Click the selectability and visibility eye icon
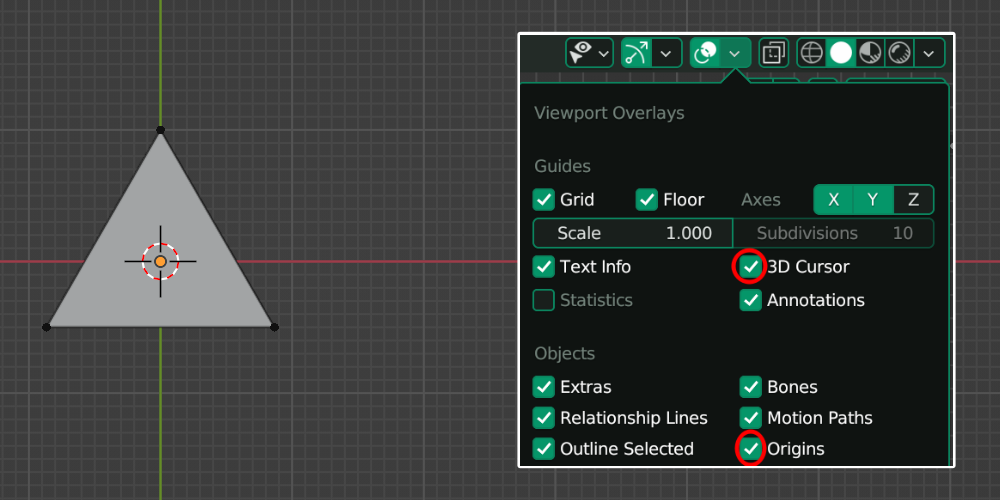1000x500 pixels. (580, 53)
